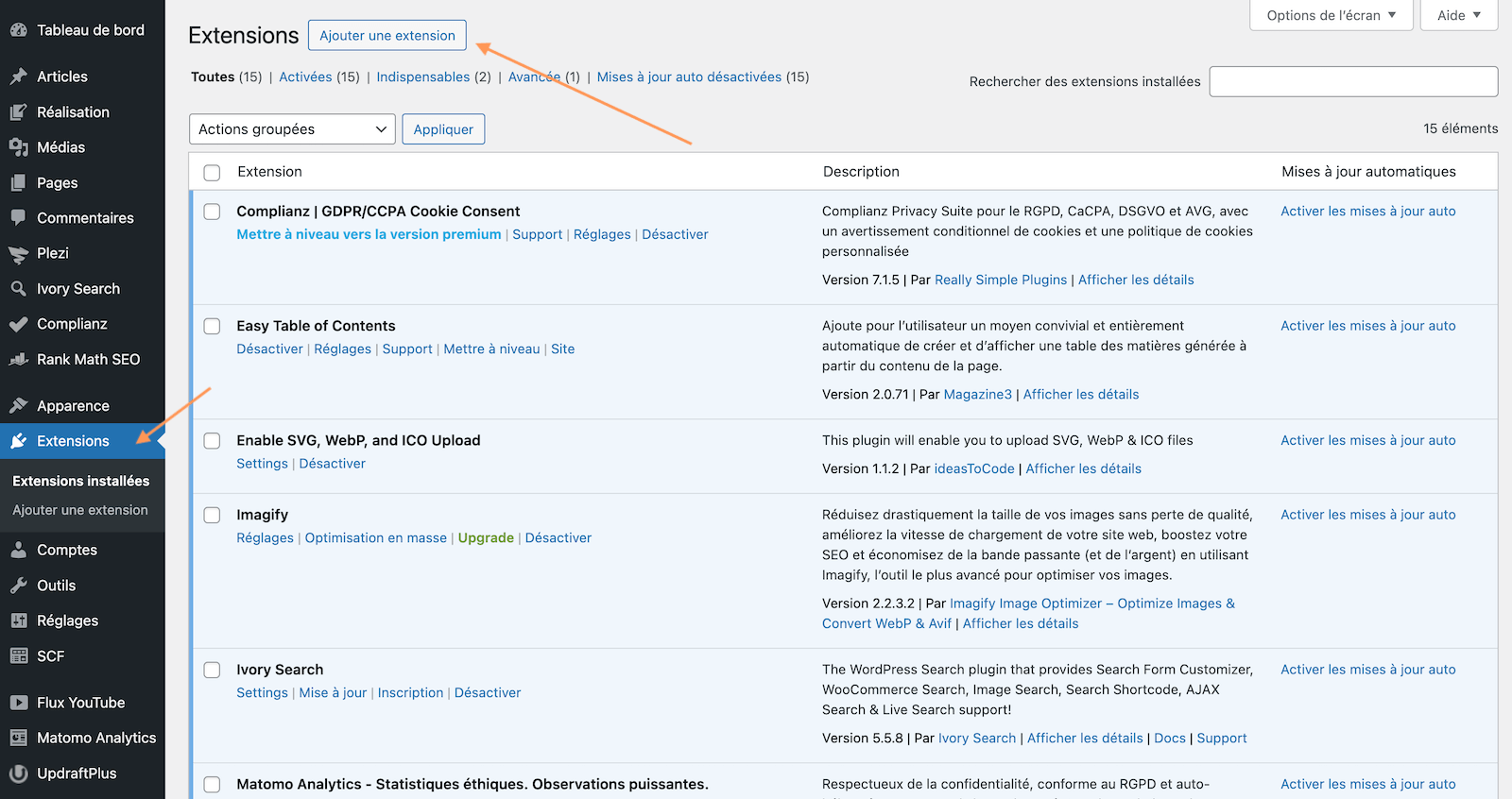Click the Outils wrench icon
The height and width of the screenshot is (799, 1512).
pos(19,586)
